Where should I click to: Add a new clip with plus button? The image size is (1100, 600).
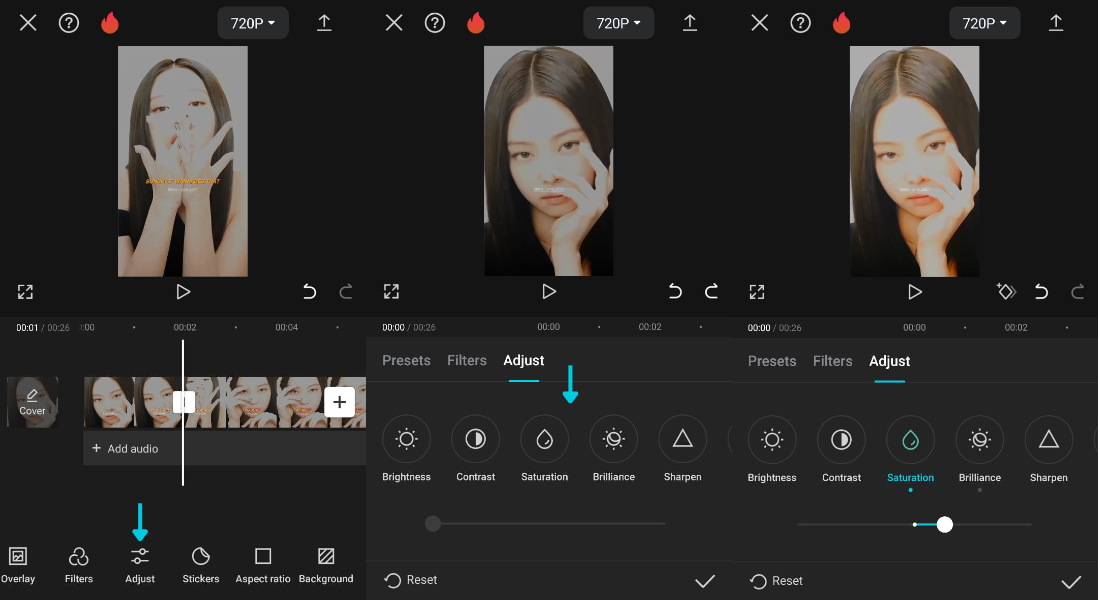[340, 402]
